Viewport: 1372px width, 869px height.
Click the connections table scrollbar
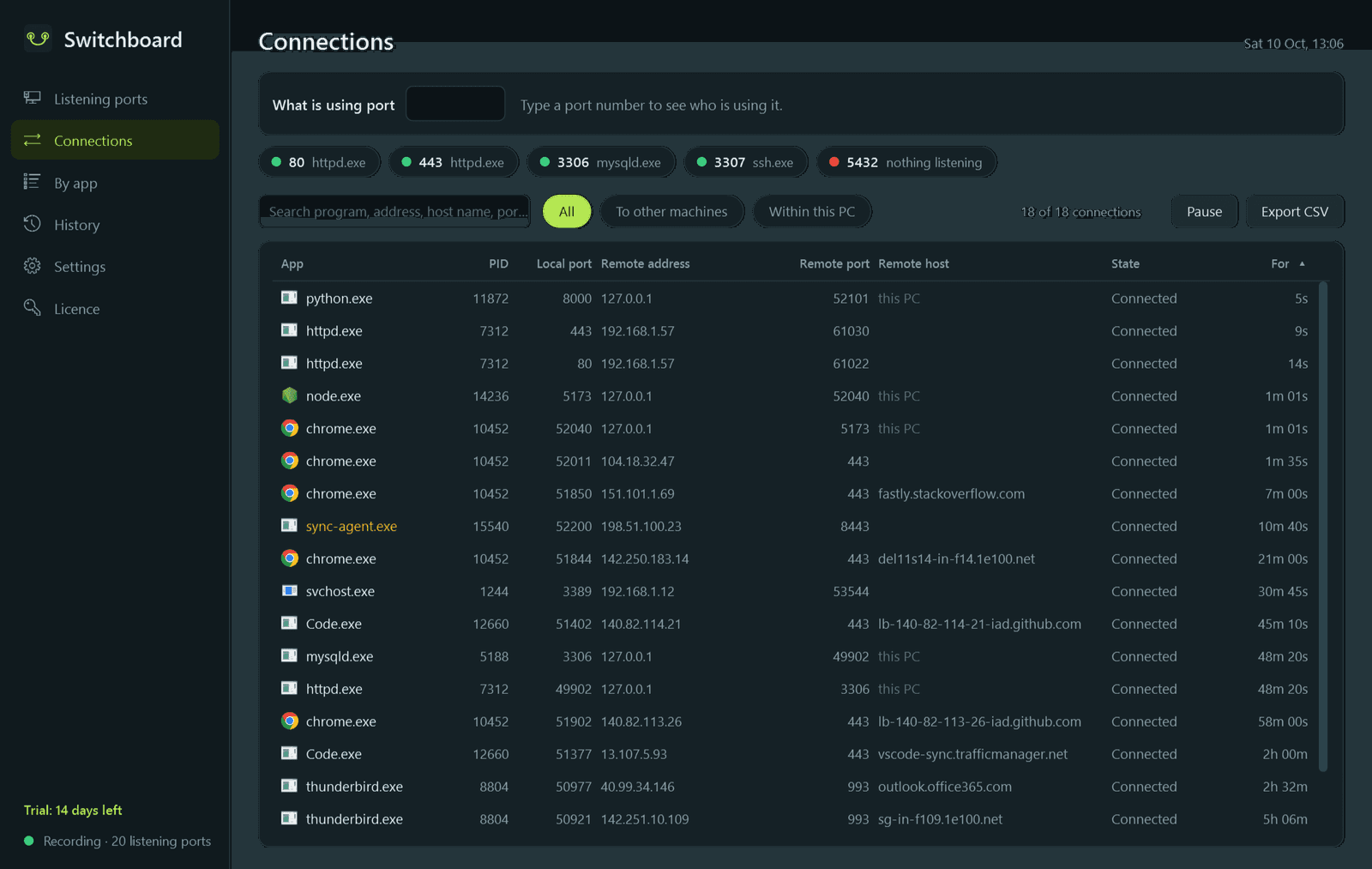tap(1323, 526)
